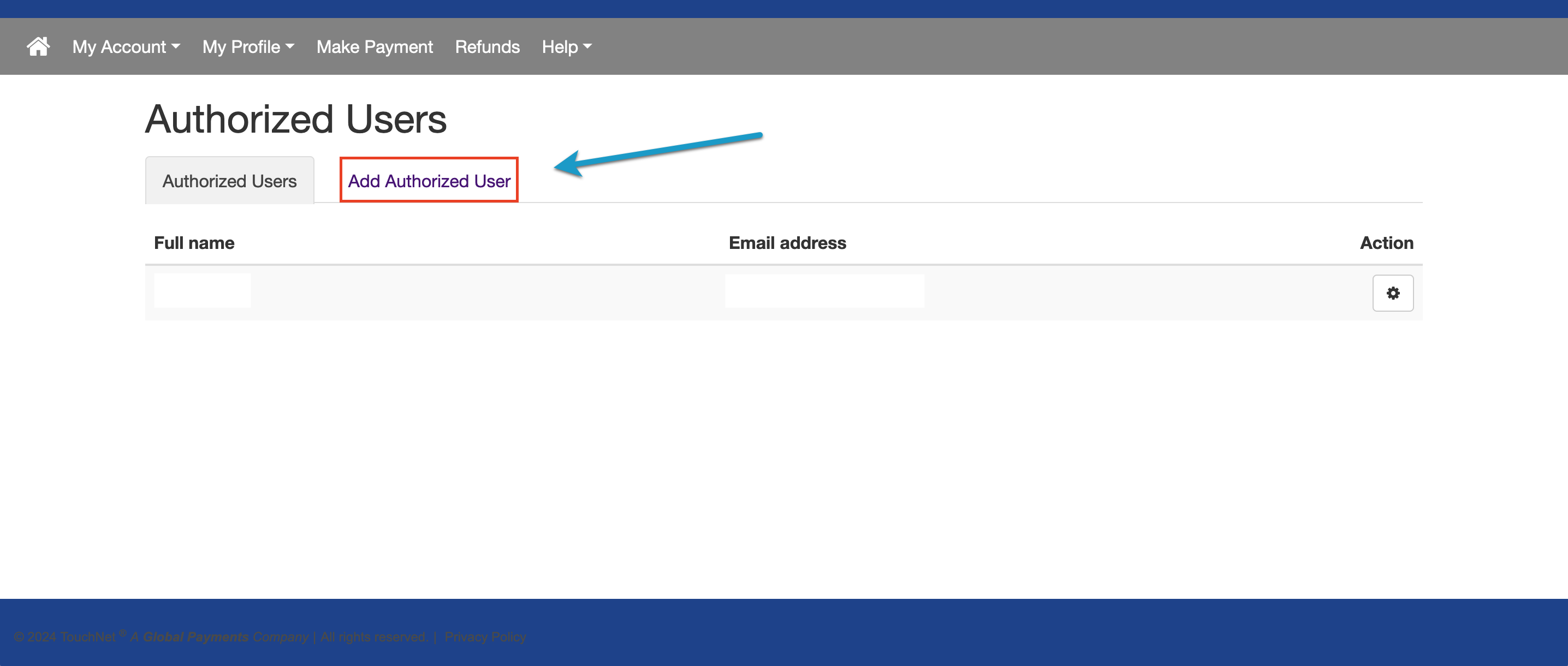Select the Add Authorized User tab
The width and height of the screenshot is (1568, 666).
pos(429,181)
